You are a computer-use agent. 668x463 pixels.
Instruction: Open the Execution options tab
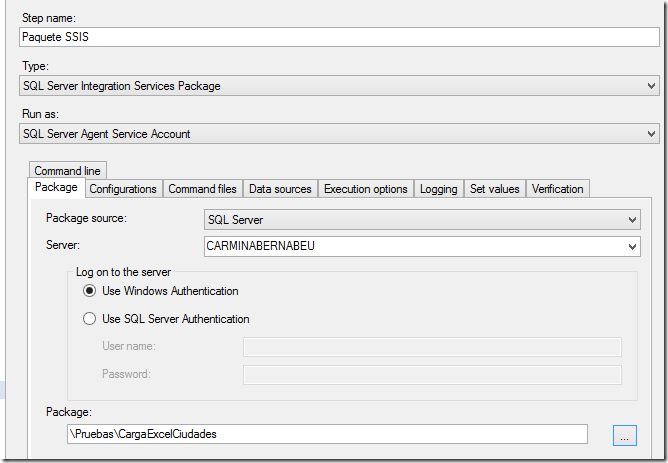tap(365, 189)
